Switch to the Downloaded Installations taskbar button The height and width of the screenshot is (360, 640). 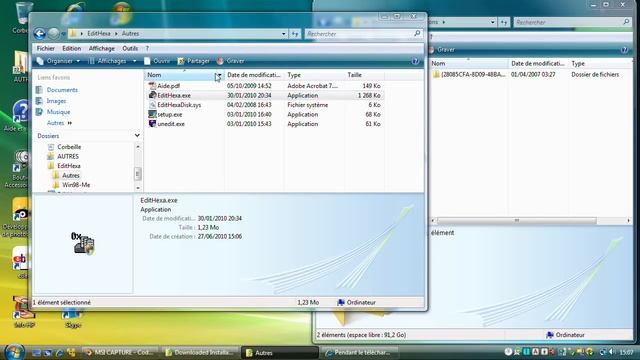tap(200, 353)
